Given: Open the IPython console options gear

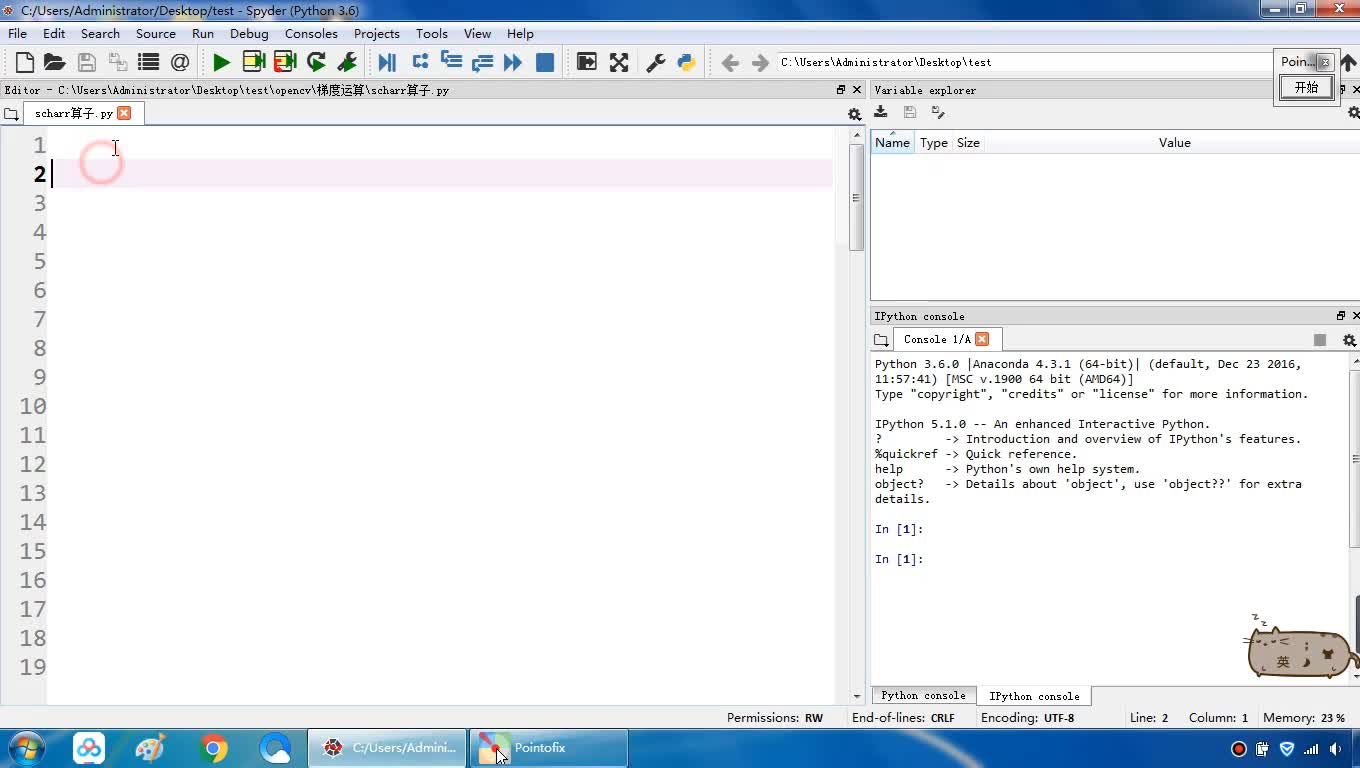Looking at the screenshot, I should (1349, 340).
